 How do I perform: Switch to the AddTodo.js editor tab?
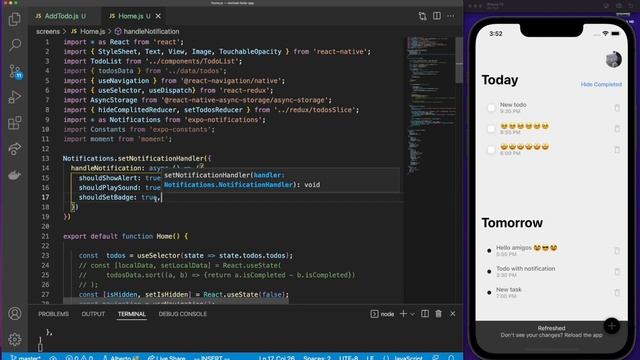coord(61,16)
